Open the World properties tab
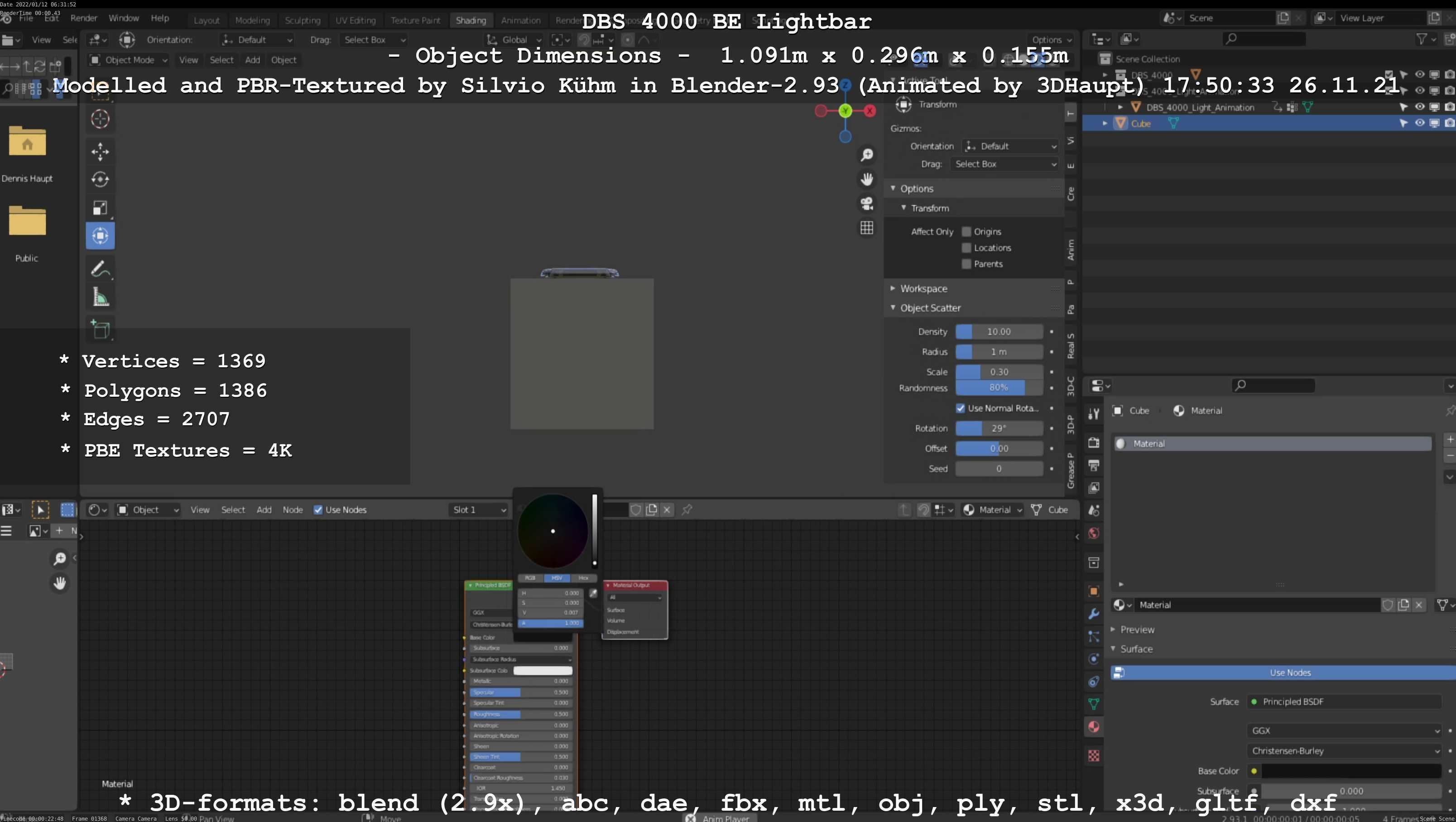1456x822 pixels. [x=1094, y=533]
